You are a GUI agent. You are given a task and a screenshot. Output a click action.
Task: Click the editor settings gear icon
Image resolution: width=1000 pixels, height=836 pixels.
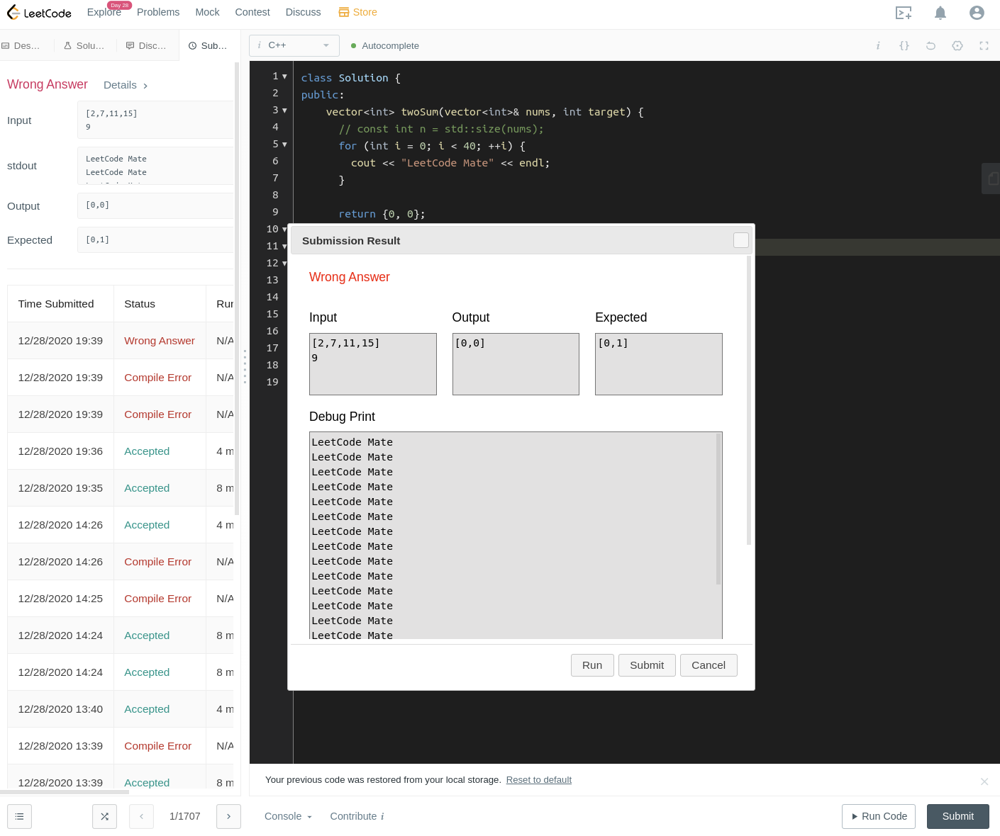[957, 46]
